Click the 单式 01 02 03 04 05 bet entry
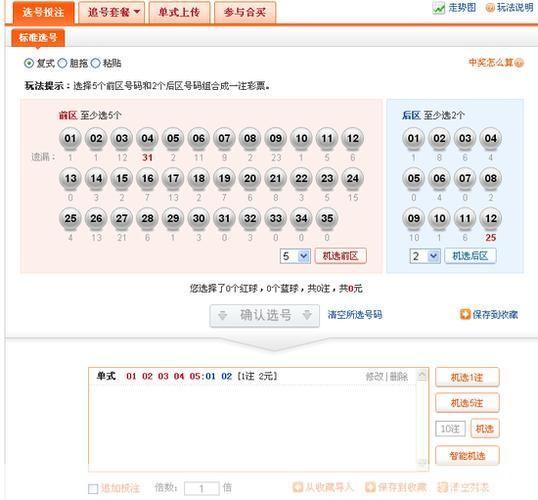Image resolution: width=538 pixels, height=500 pixels. click(x=252, y=376)
